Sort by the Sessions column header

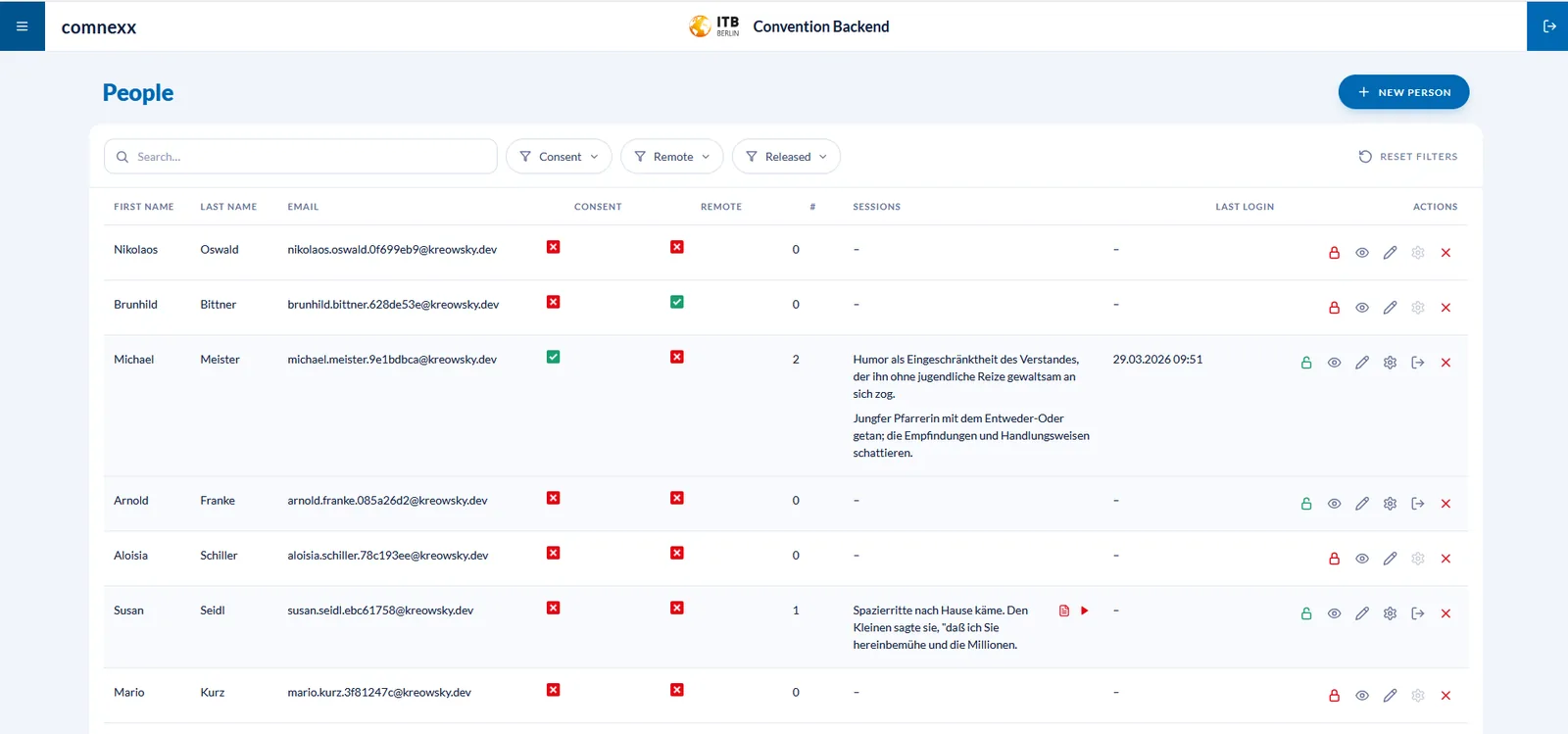pyautogui.click(x=876, y=207)
